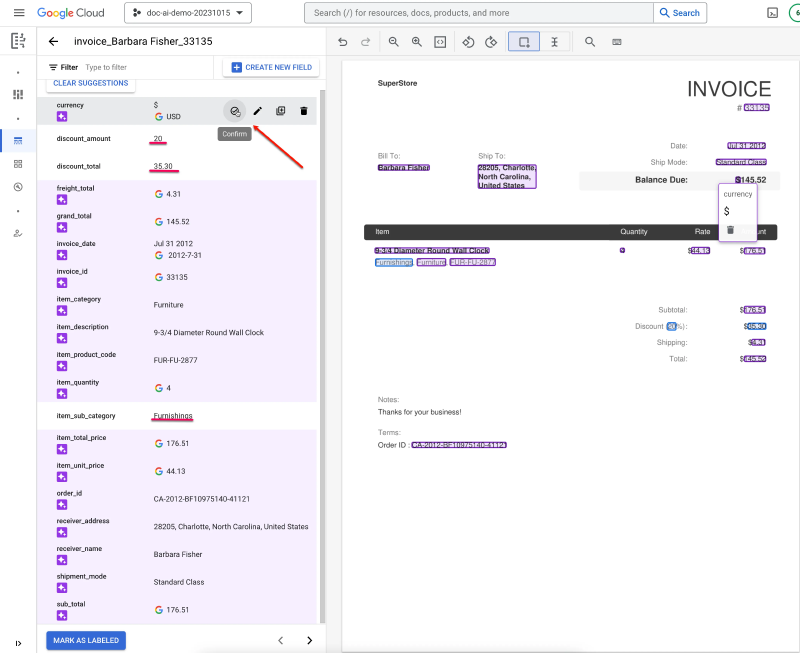
Task: Select the bounding box tool
Action: [524, 42]
